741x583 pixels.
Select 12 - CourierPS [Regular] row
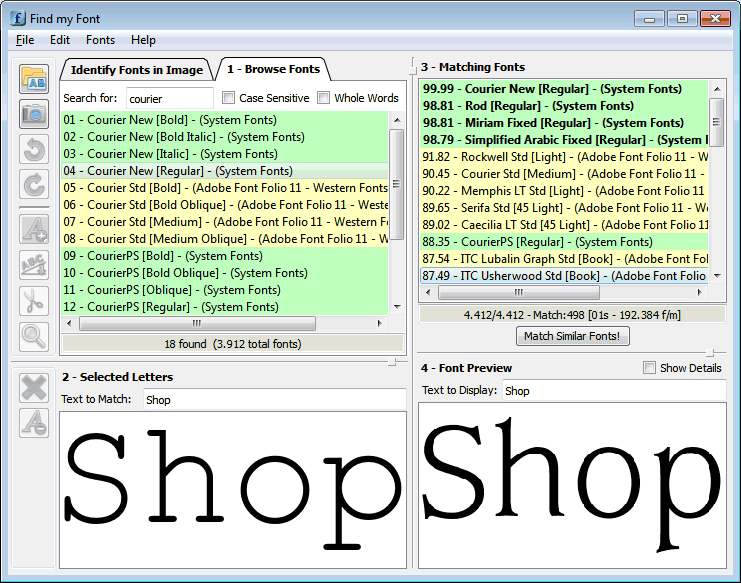click(225, 307)
